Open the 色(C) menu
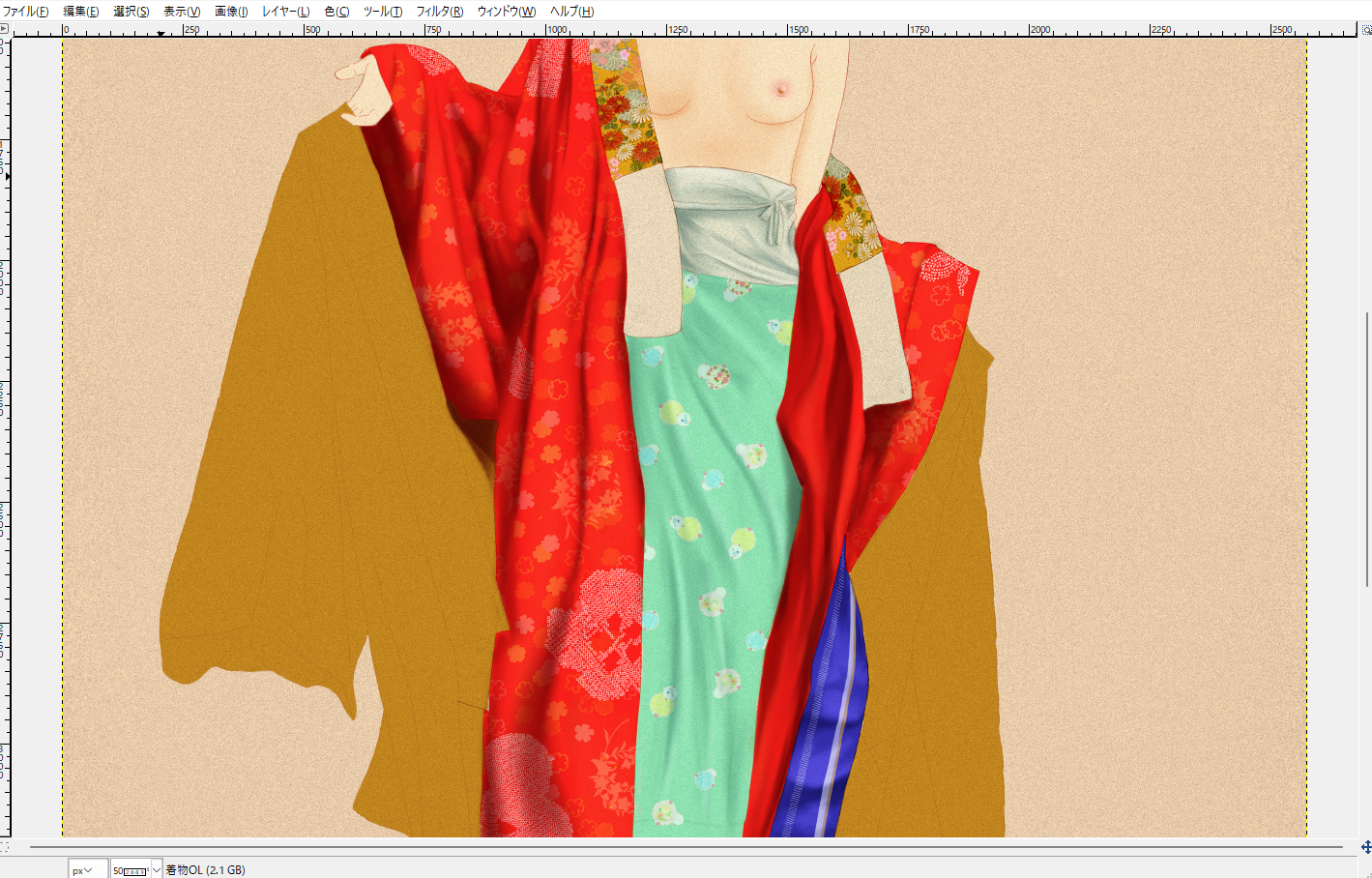1372x878 pixels. (336, 12)
